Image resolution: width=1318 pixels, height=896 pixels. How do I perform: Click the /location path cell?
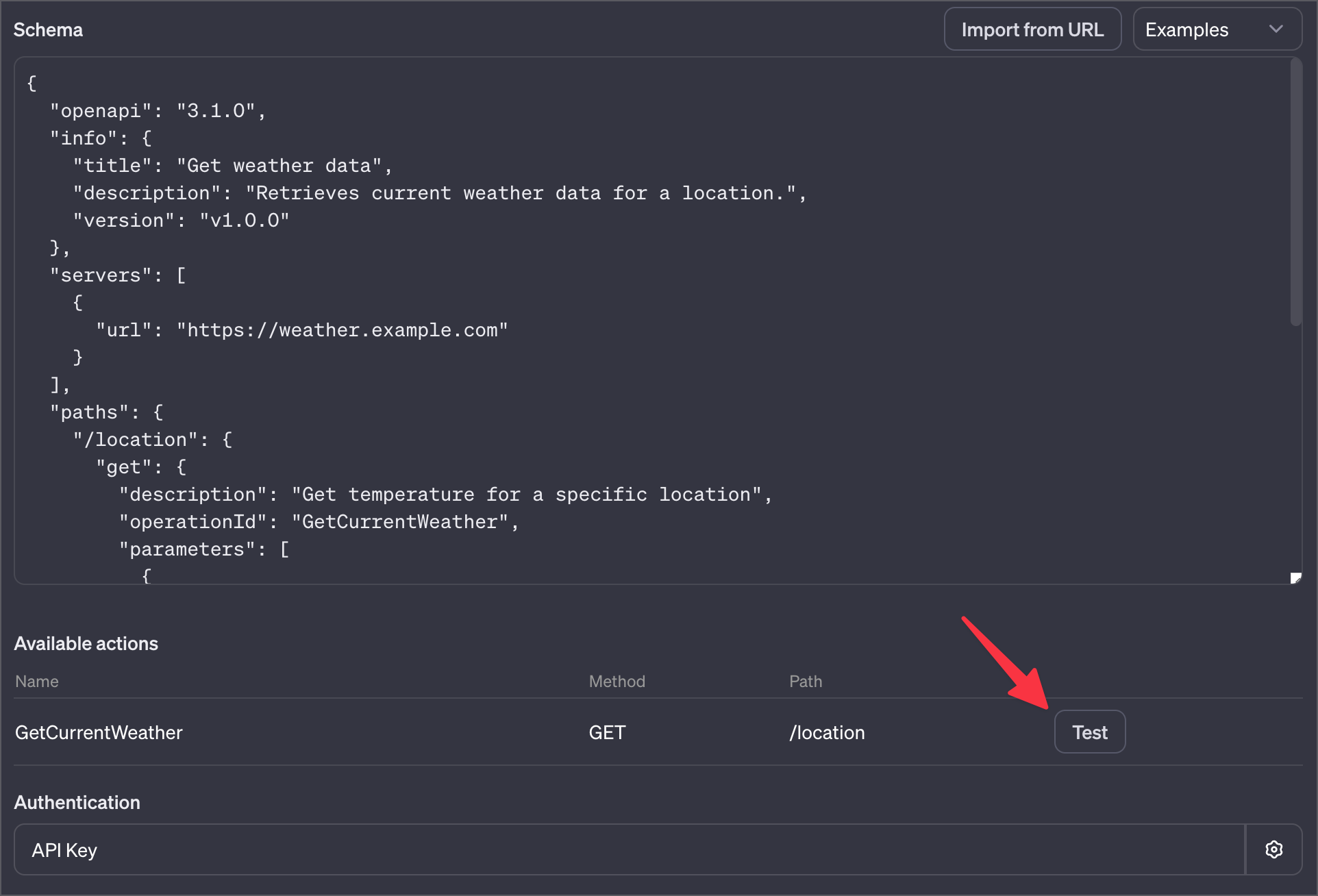pos(827,732)
